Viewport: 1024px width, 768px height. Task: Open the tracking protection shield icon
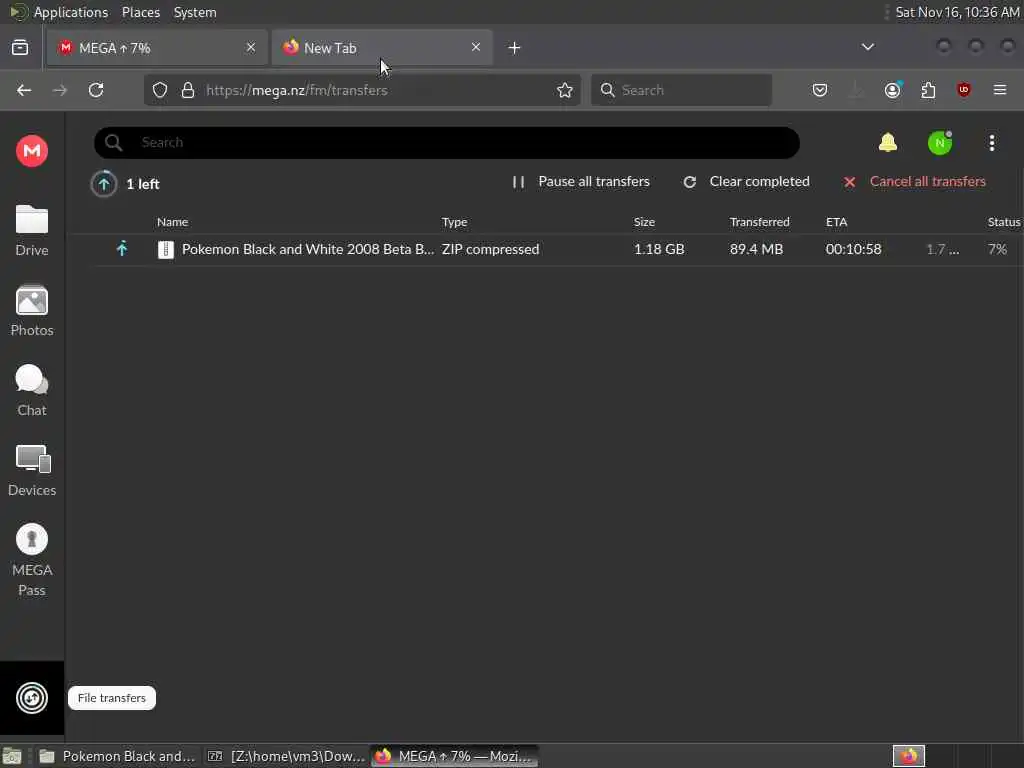[x=160, y=90]
